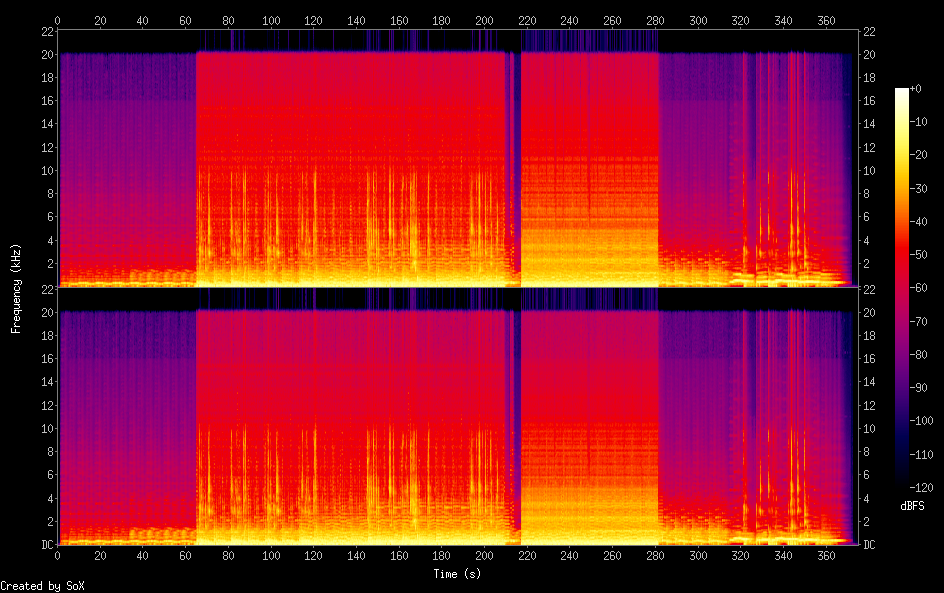Click "20" on the top time axis
Screen dimensions: 944x593
[x=100, y=20]
